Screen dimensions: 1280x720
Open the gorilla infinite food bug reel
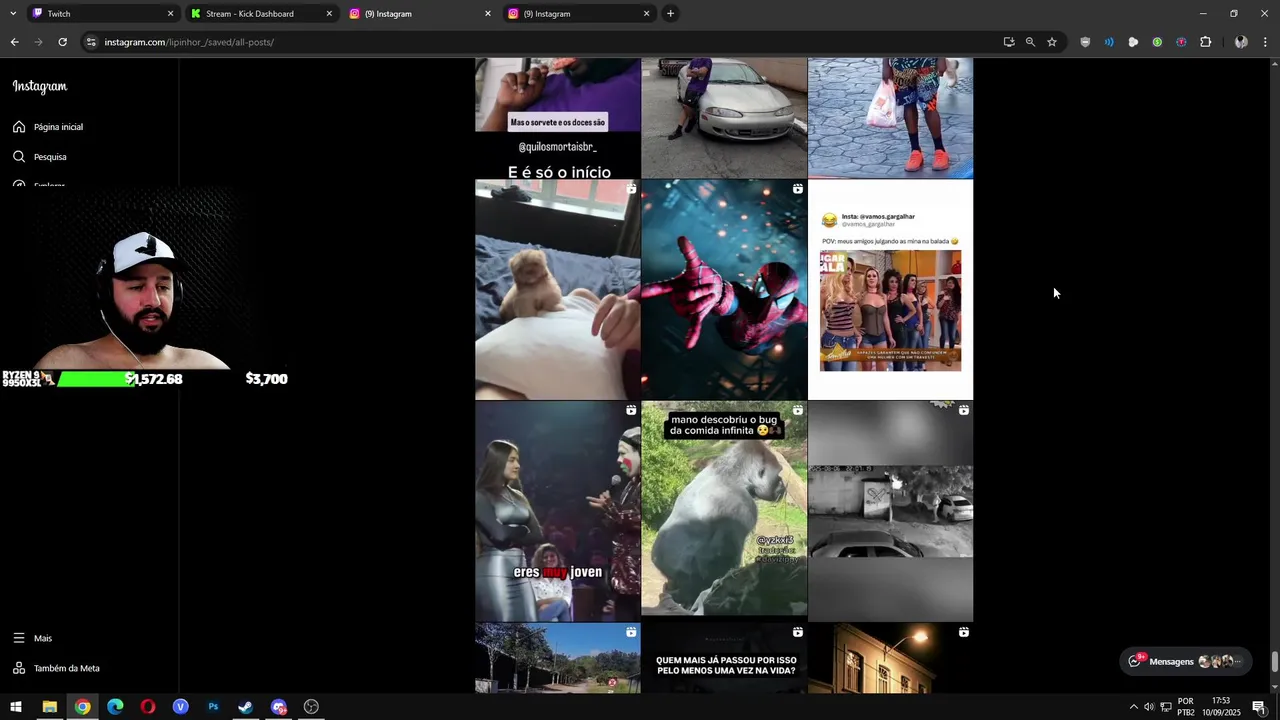(724, 511)
